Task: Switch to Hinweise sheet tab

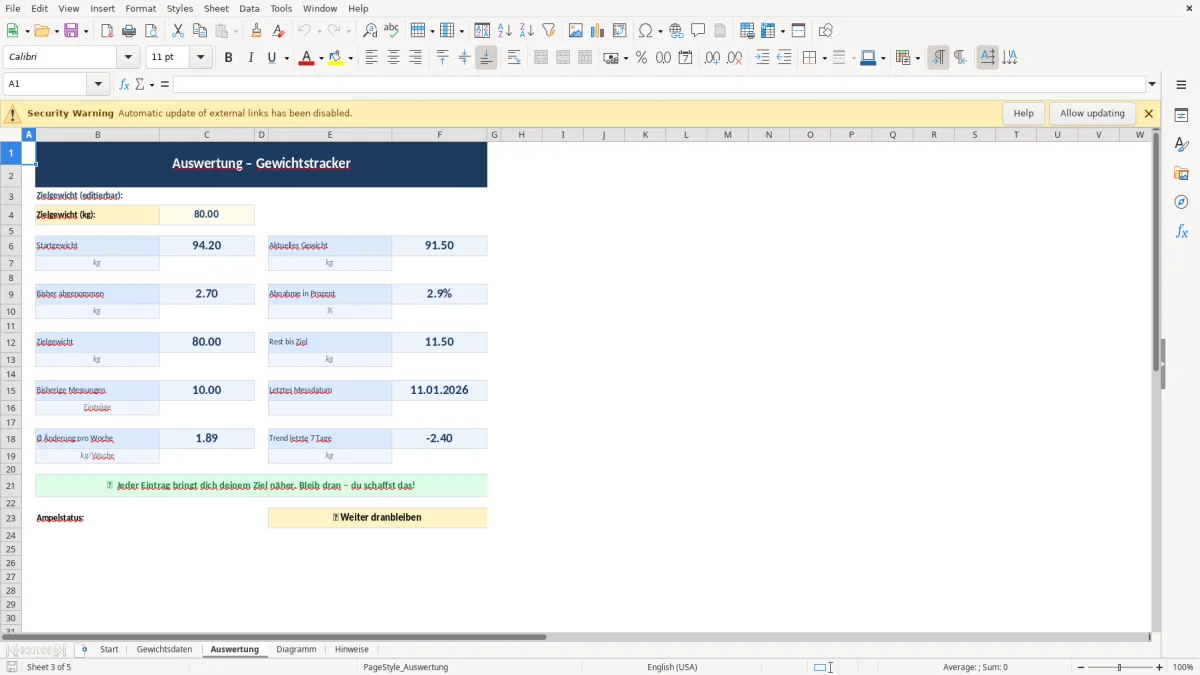Action: point(352,649)
